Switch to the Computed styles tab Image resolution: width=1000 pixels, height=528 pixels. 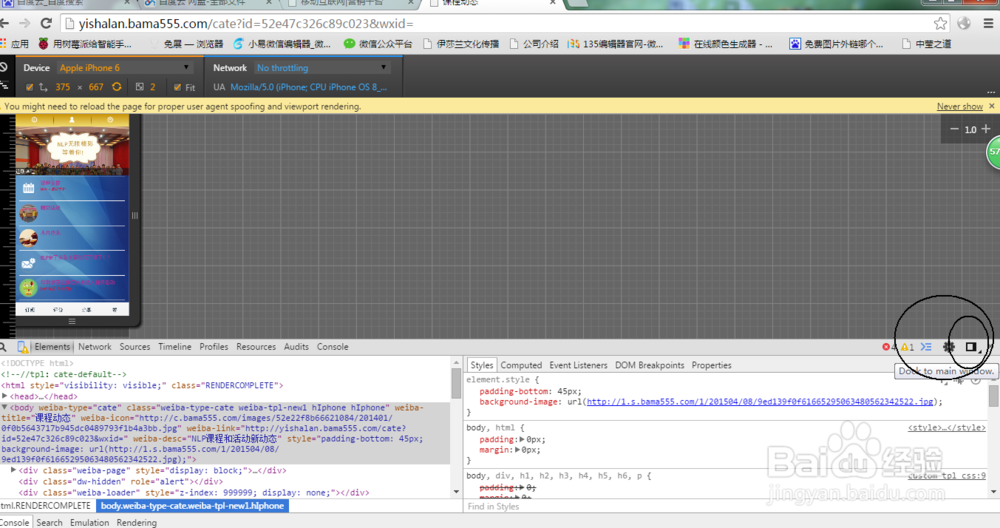(x=521, y=365)
